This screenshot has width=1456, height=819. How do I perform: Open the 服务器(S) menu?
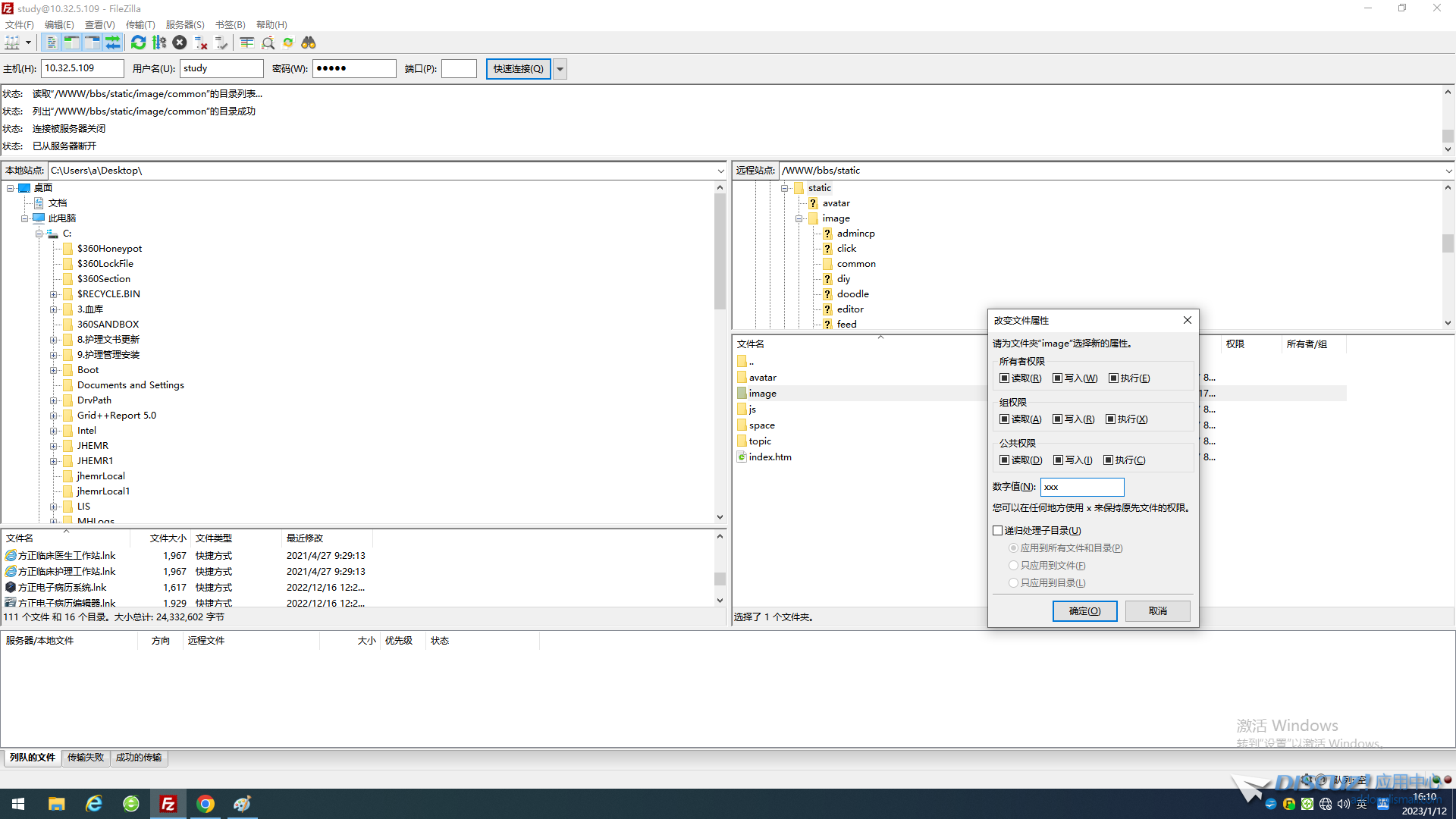tap(185, 24)
